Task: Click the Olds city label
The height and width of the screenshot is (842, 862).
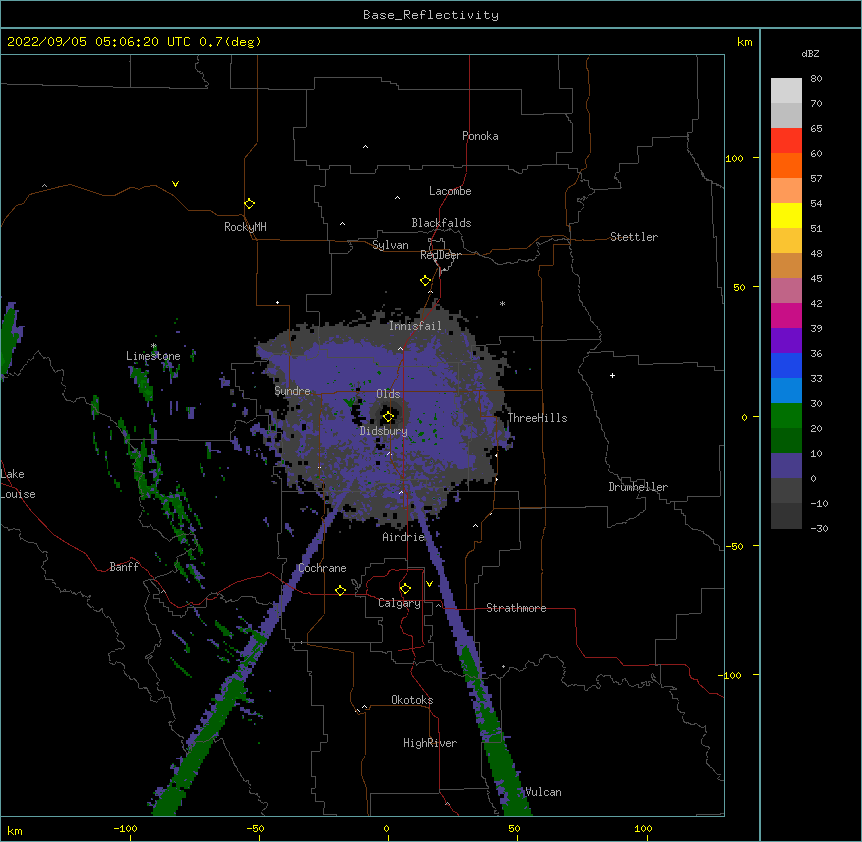Action: coord(388,394)
